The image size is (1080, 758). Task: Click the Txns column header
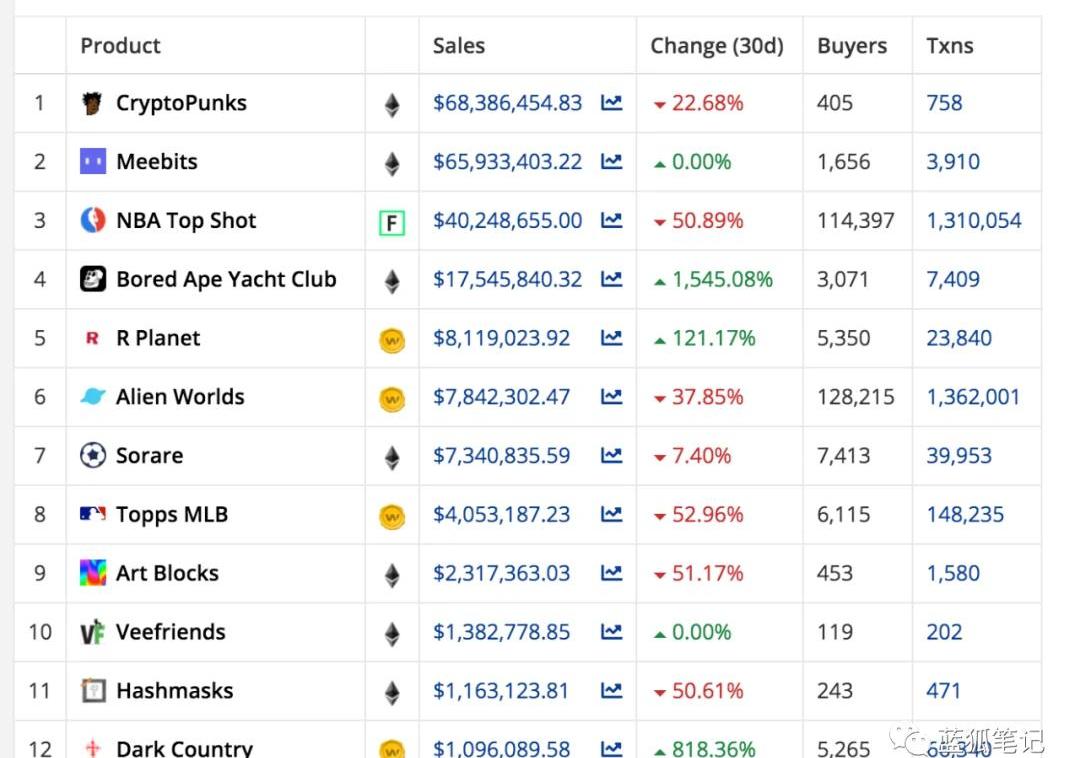pyautogui.click(x=949, y=46)
